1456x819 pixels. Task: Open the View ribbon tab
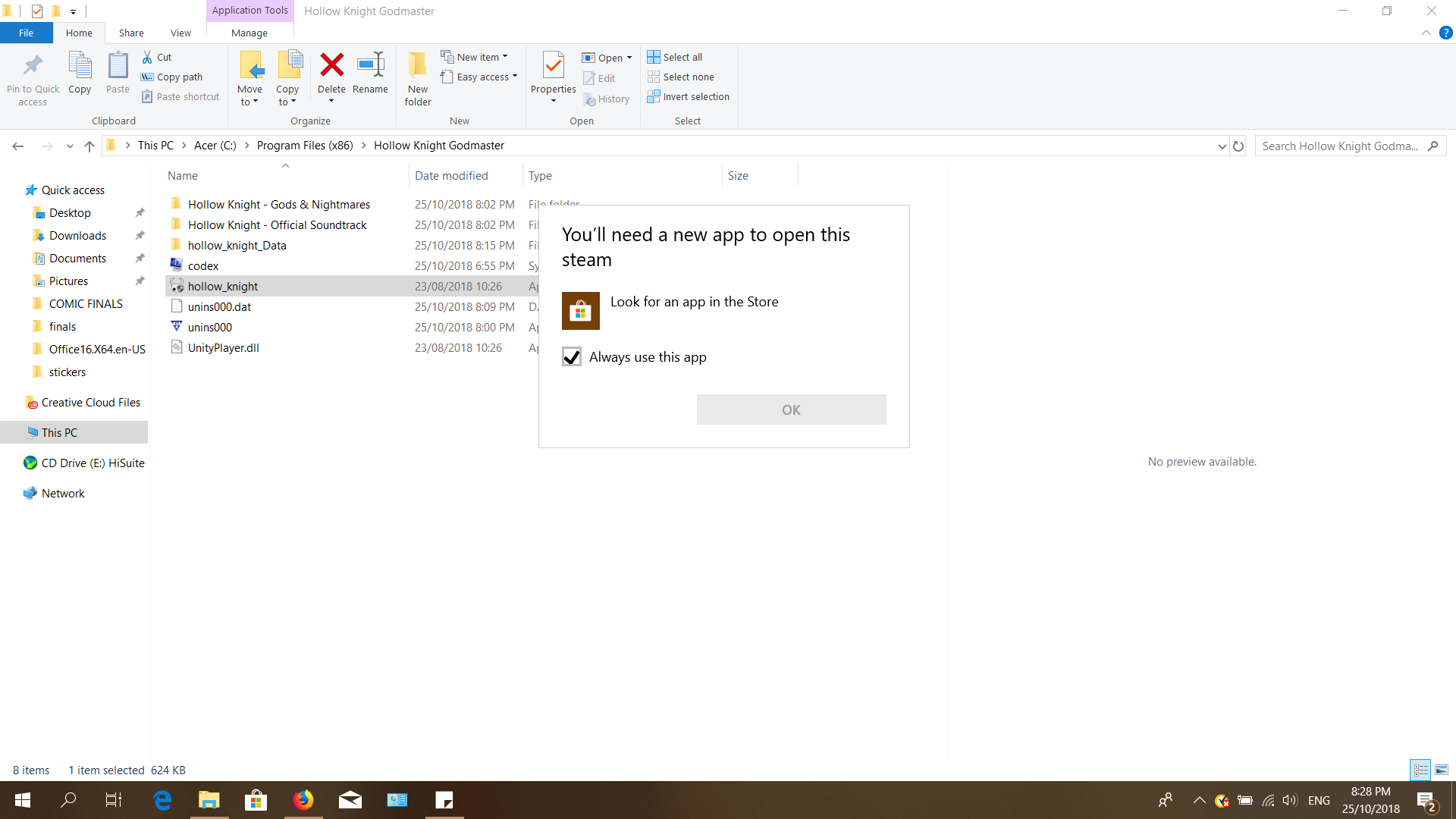click(x=180, y=33)
